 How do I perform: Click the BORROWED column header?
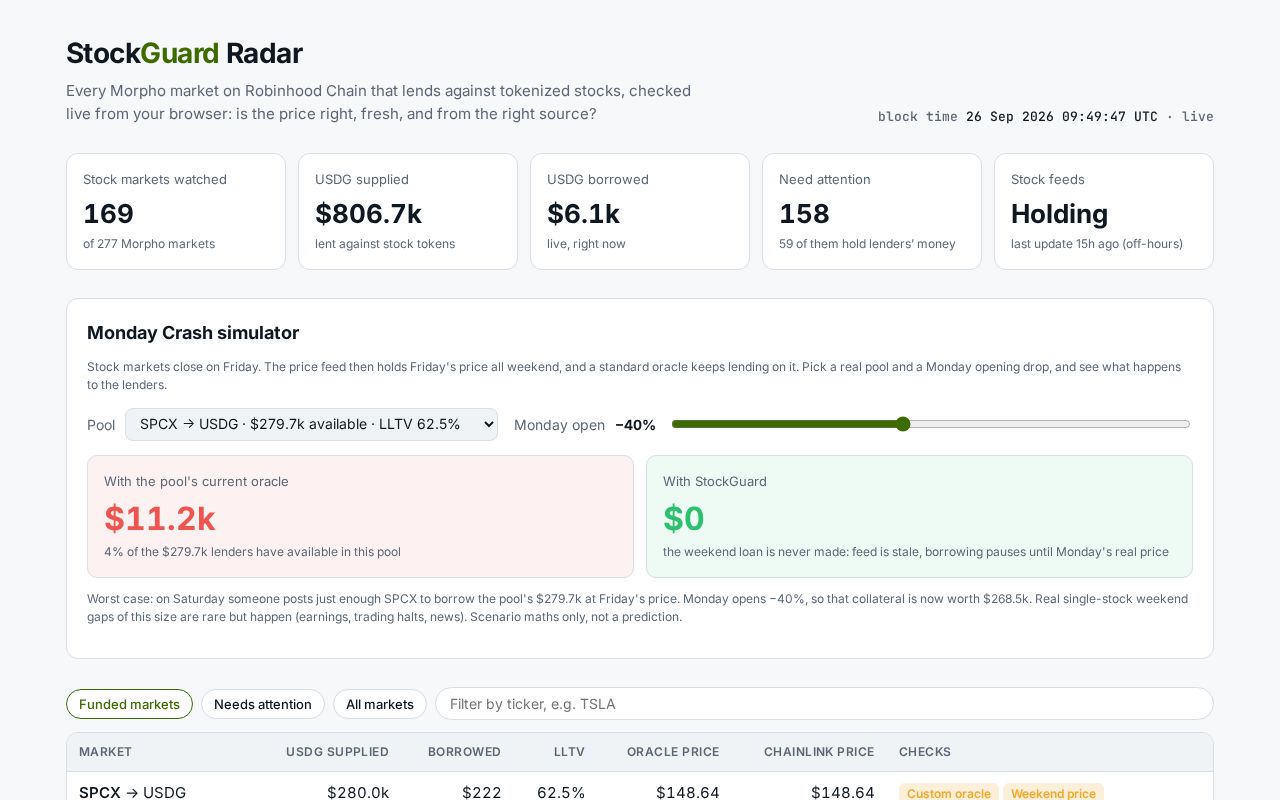tap(464, 752)
